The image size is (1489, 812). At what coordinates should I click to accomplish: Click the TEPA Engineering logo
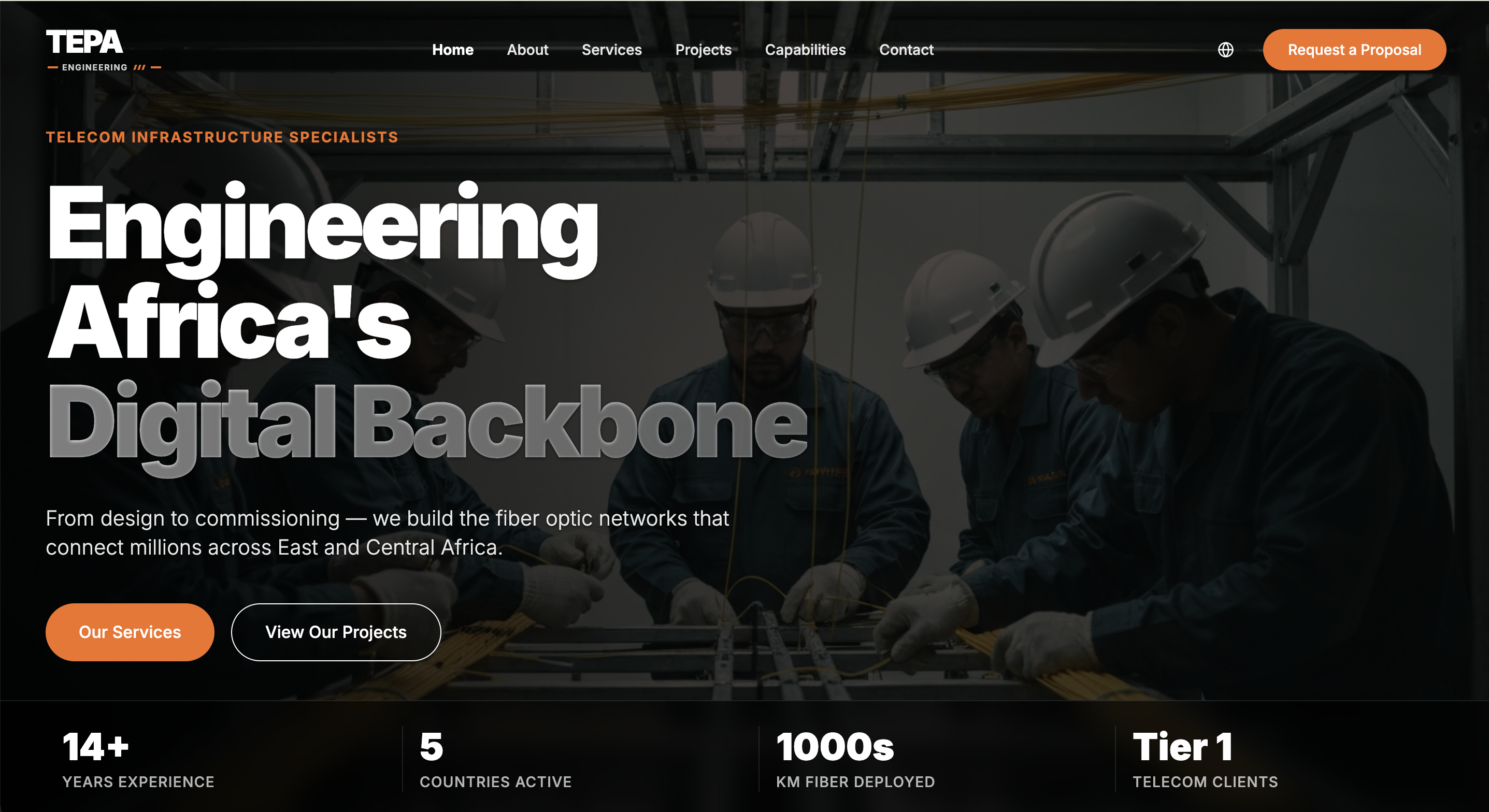coord(104,50)
